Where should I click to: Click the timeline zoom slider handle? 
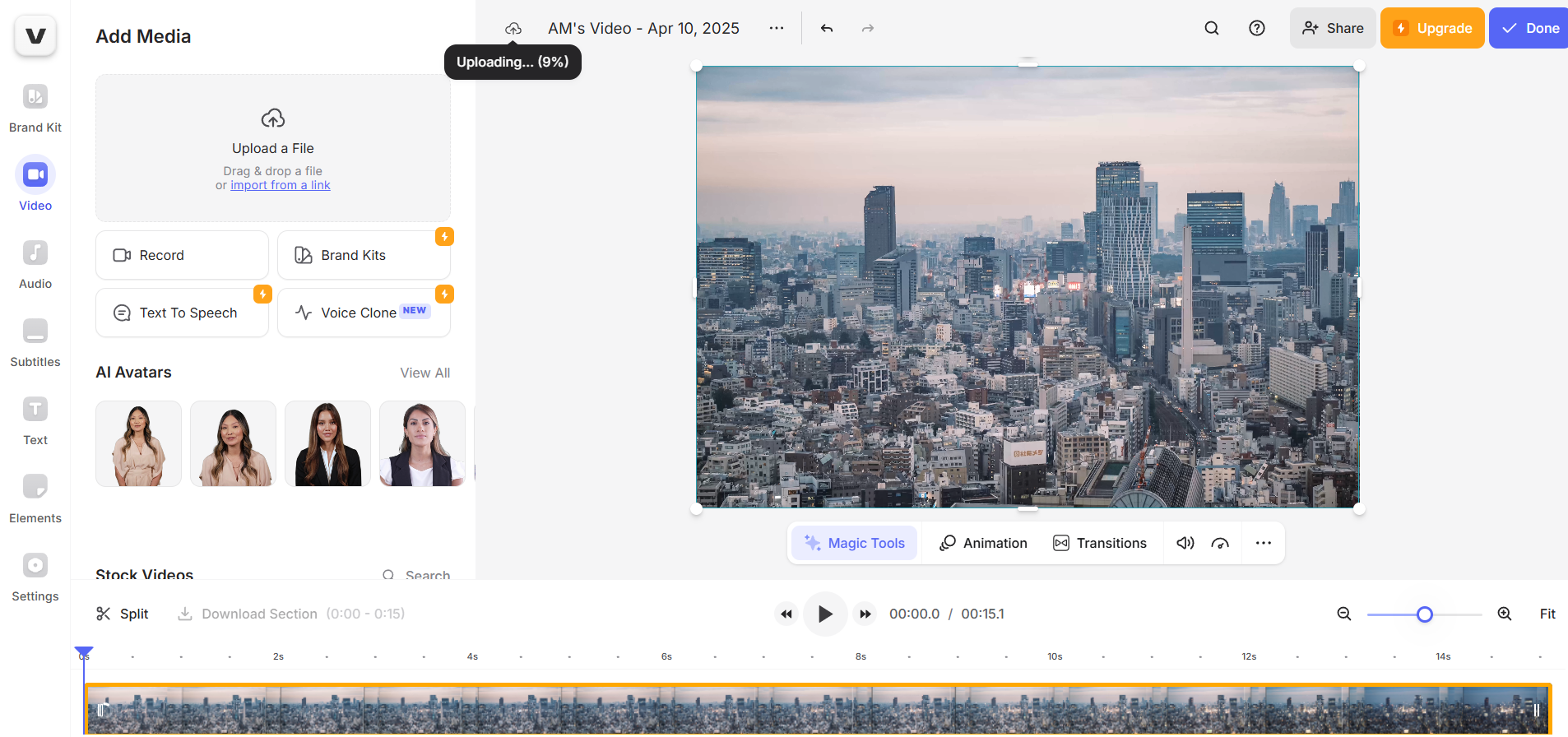1425,614
